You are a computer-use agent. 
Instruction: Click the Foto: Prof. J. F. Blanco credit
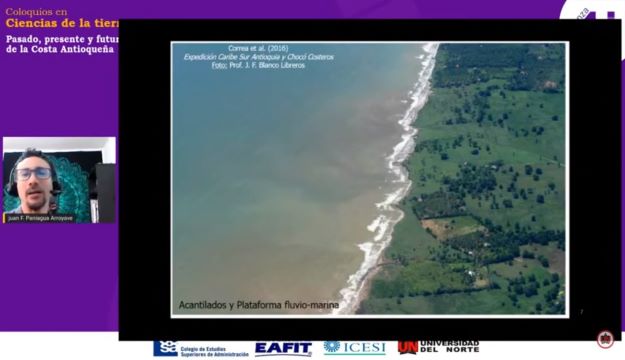(x=258, y=65)
